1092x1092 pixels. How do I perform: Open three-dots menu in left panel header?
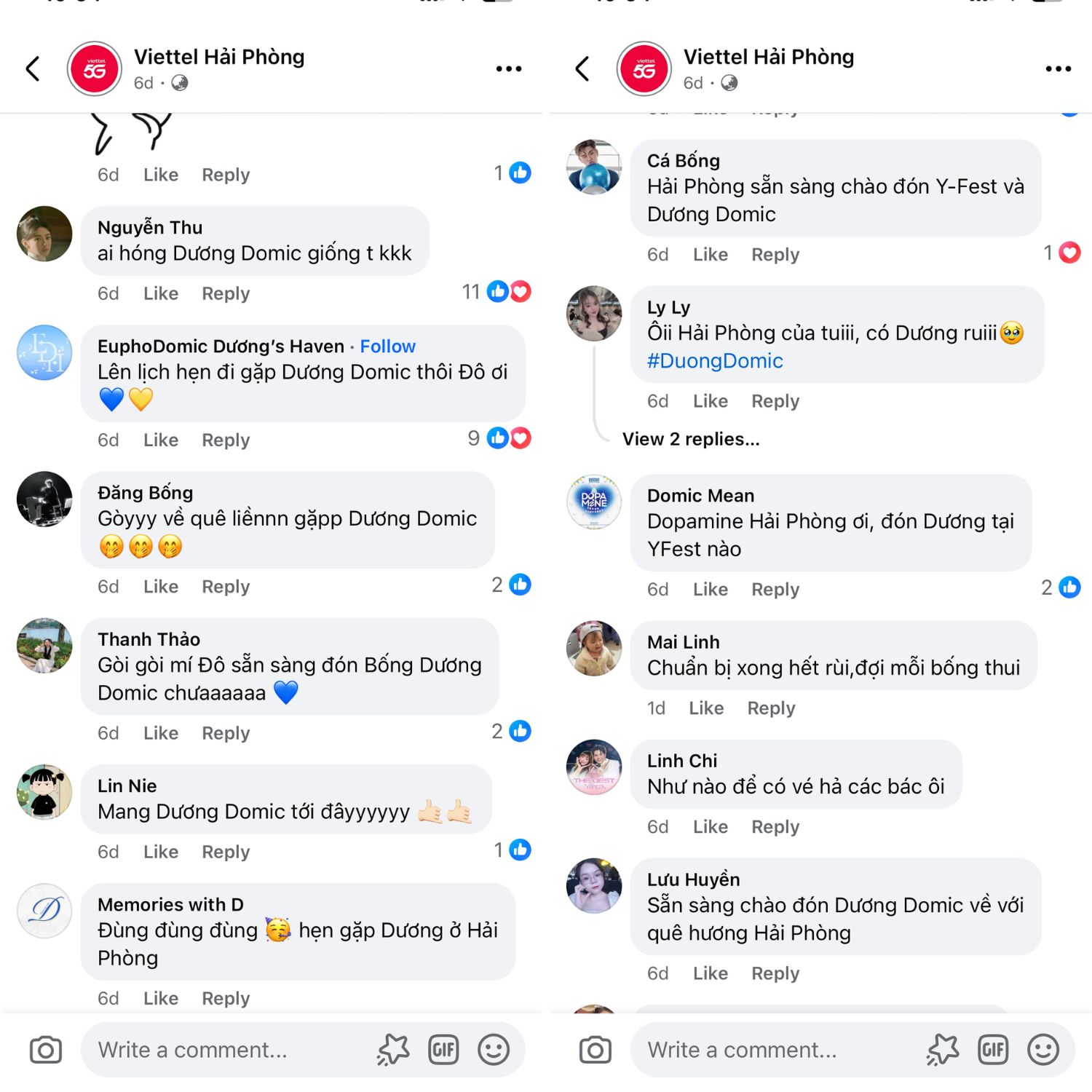point(508,69)
